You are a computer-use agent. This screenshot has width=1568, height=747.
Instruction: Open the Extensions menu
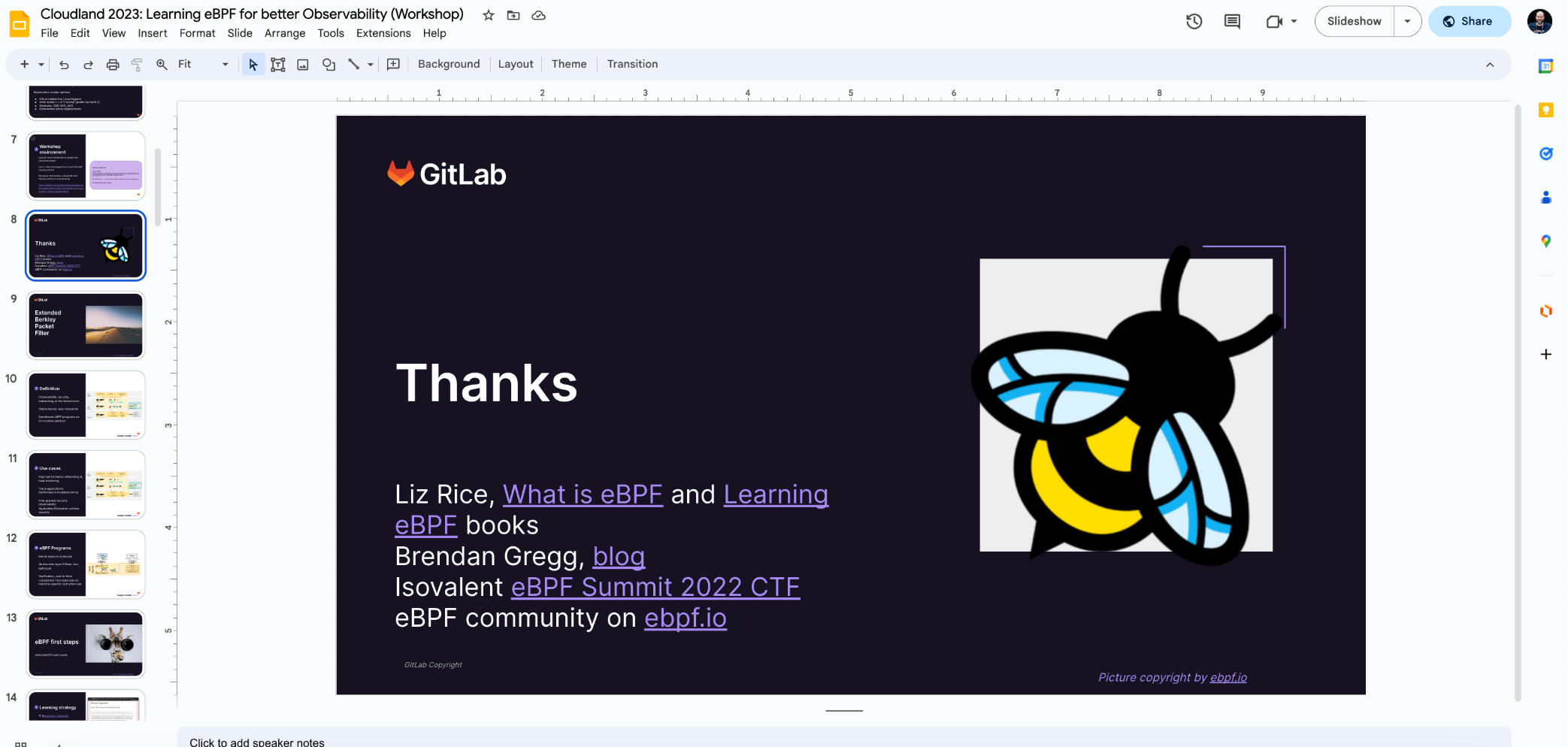click(383, 33)
